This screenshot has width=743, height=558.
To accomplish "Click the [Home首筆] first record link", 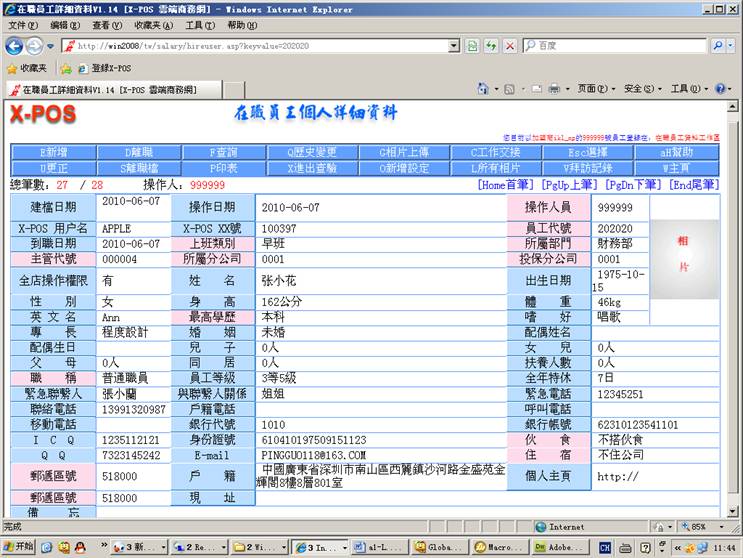I will [x=506, y=185].
